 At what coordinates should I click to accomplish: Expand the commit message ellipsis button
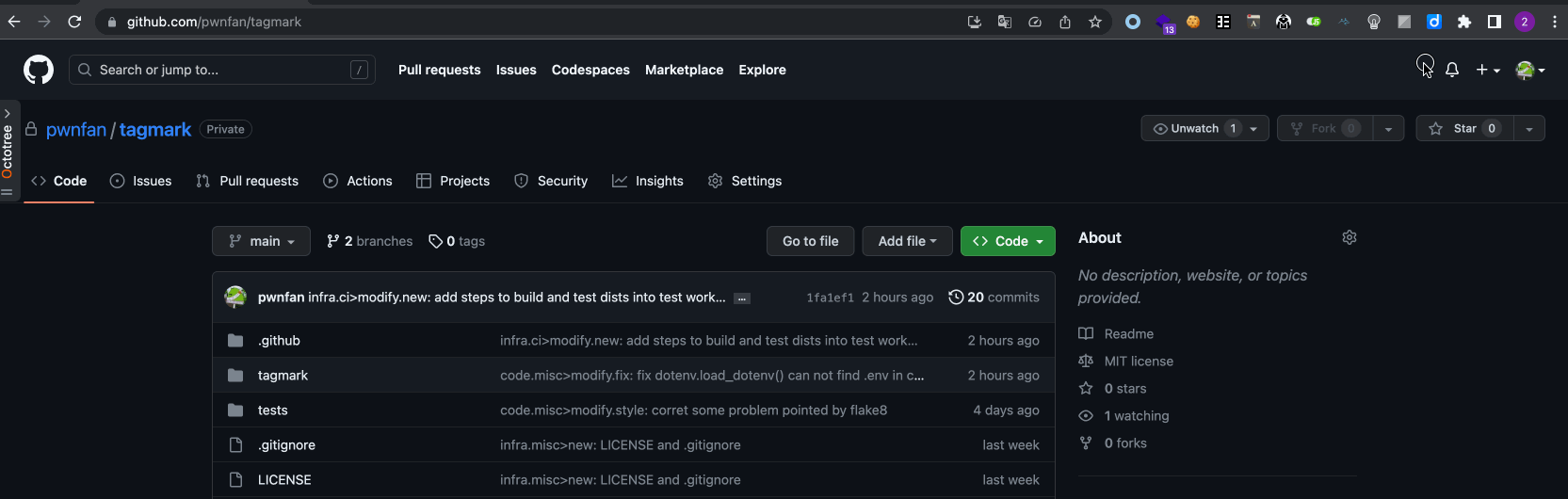point(742,298)
